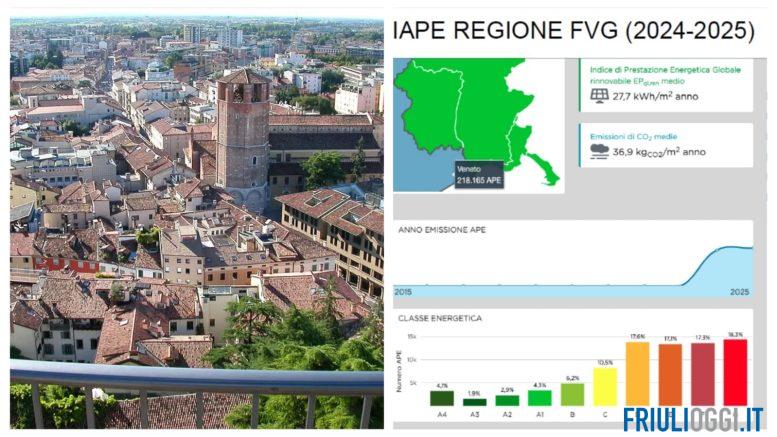Click the IAPE REGIONE FVG title

click(x=573, y=31)
